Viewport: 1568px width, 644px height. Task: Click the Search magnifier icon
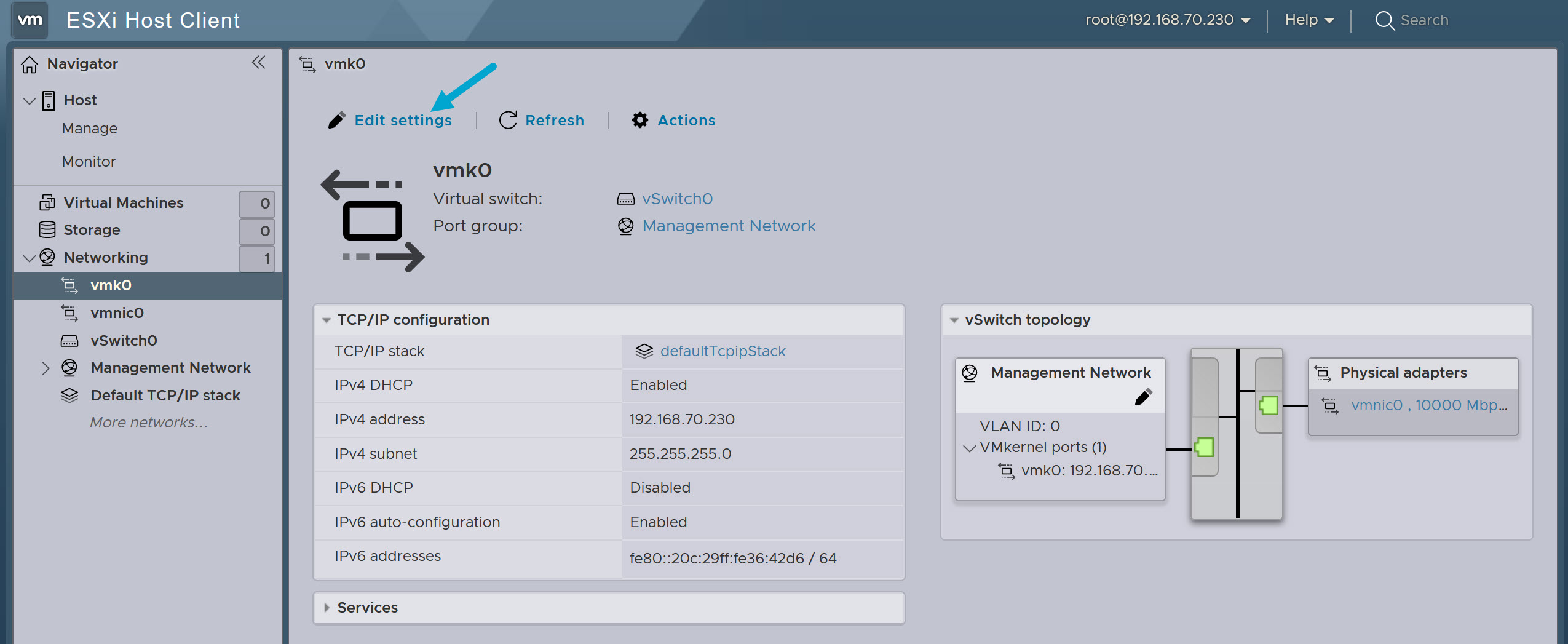pyautogui.click(x=1384, y=20)
